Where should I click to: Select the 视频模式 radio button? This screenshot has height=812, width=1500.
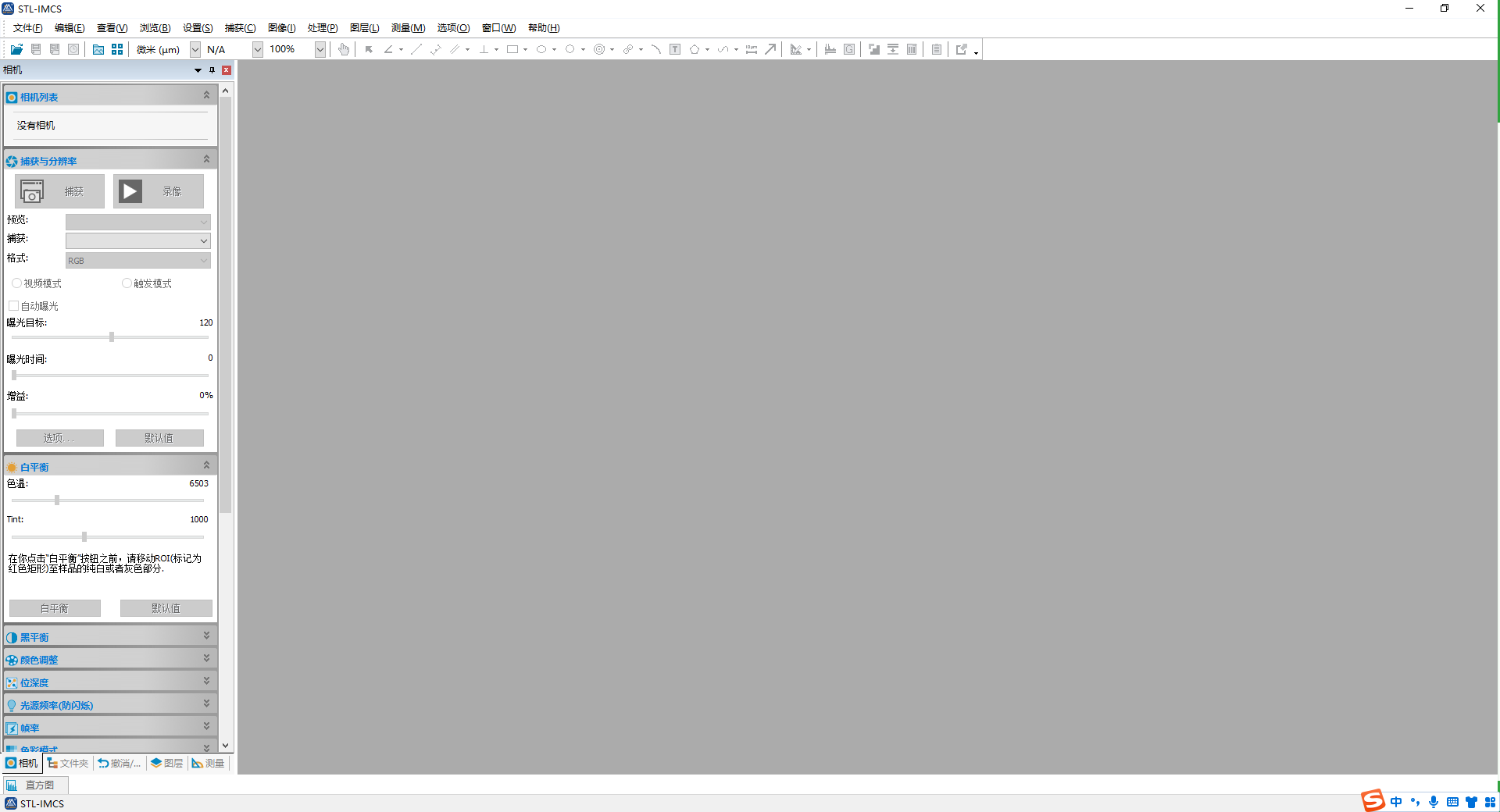(17, 283)
